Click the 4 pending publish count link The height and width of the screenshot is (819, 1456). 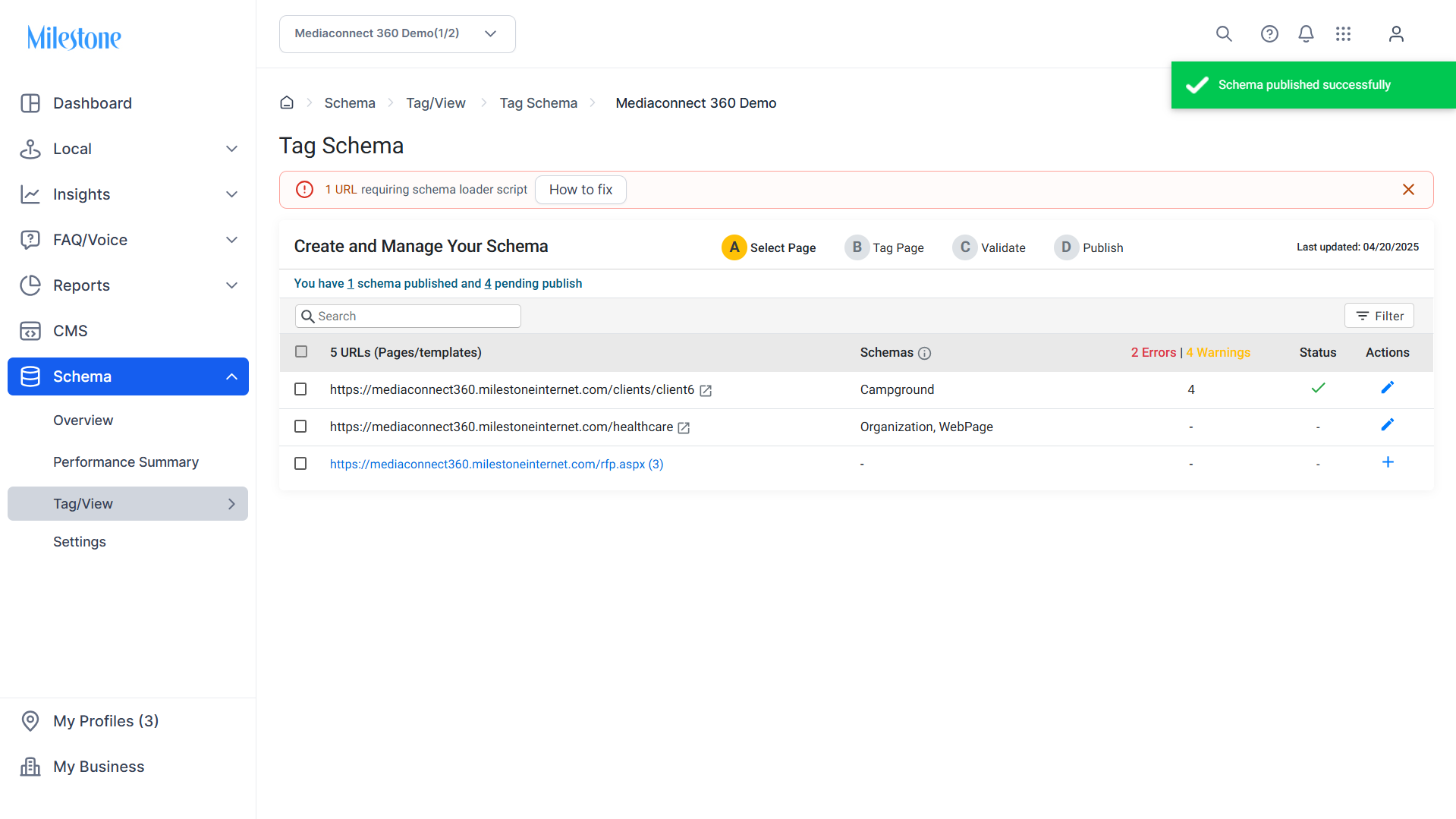pyautogui.click(x=488, y=284)
